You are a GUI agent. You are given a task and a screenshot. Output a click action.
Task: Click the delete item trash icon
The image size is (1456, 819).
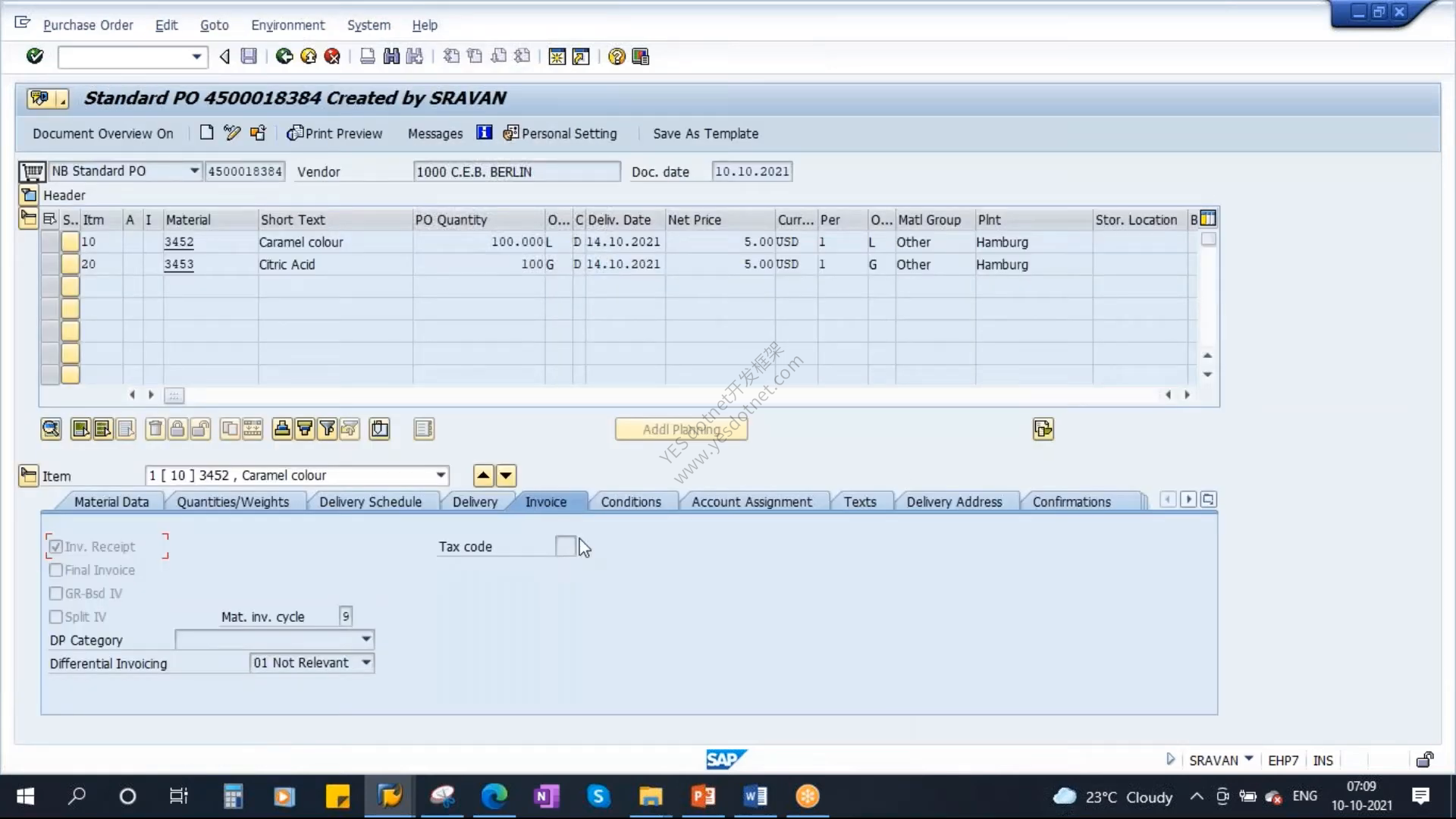click(155, 429)
